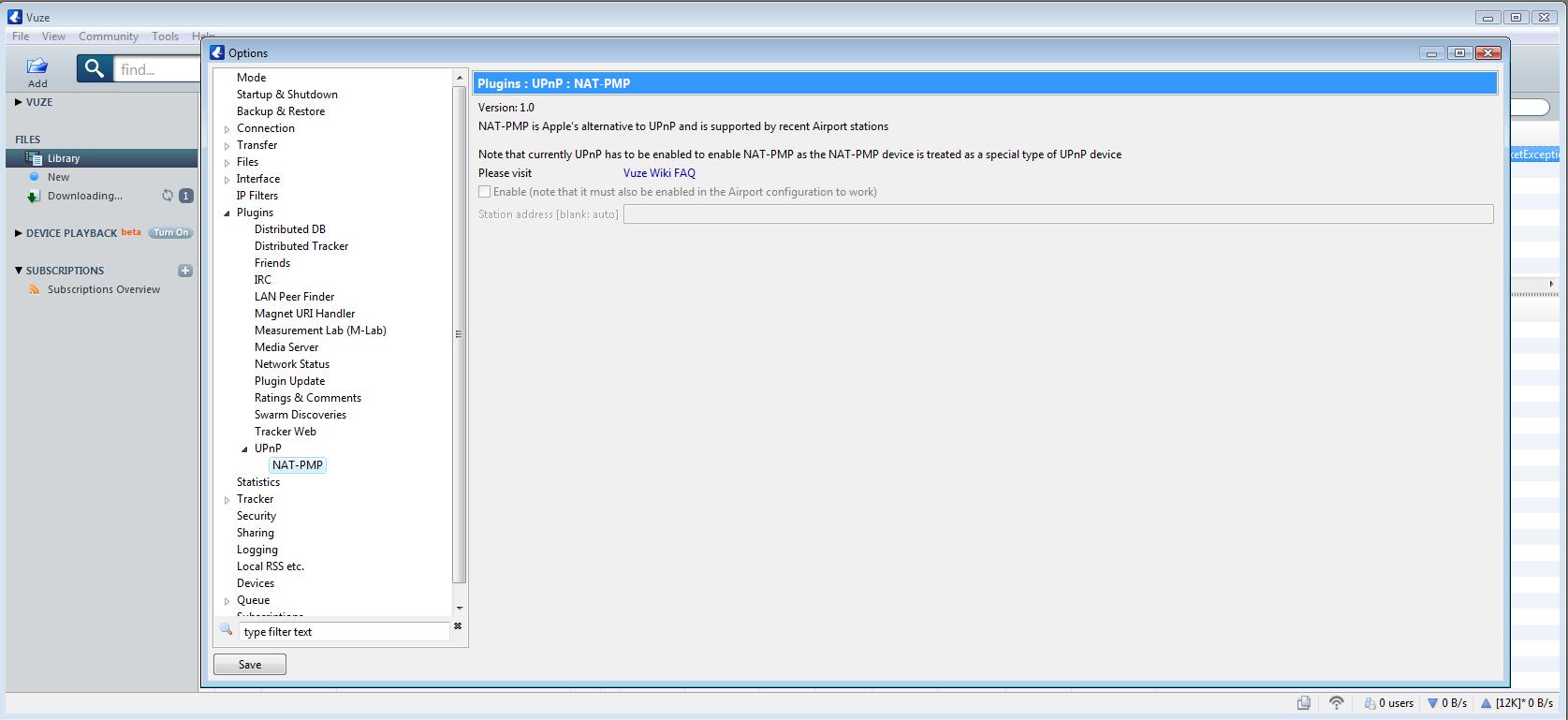
Task: Click the options tree scrollbar down arrow
Action: (x=459, y=609)
